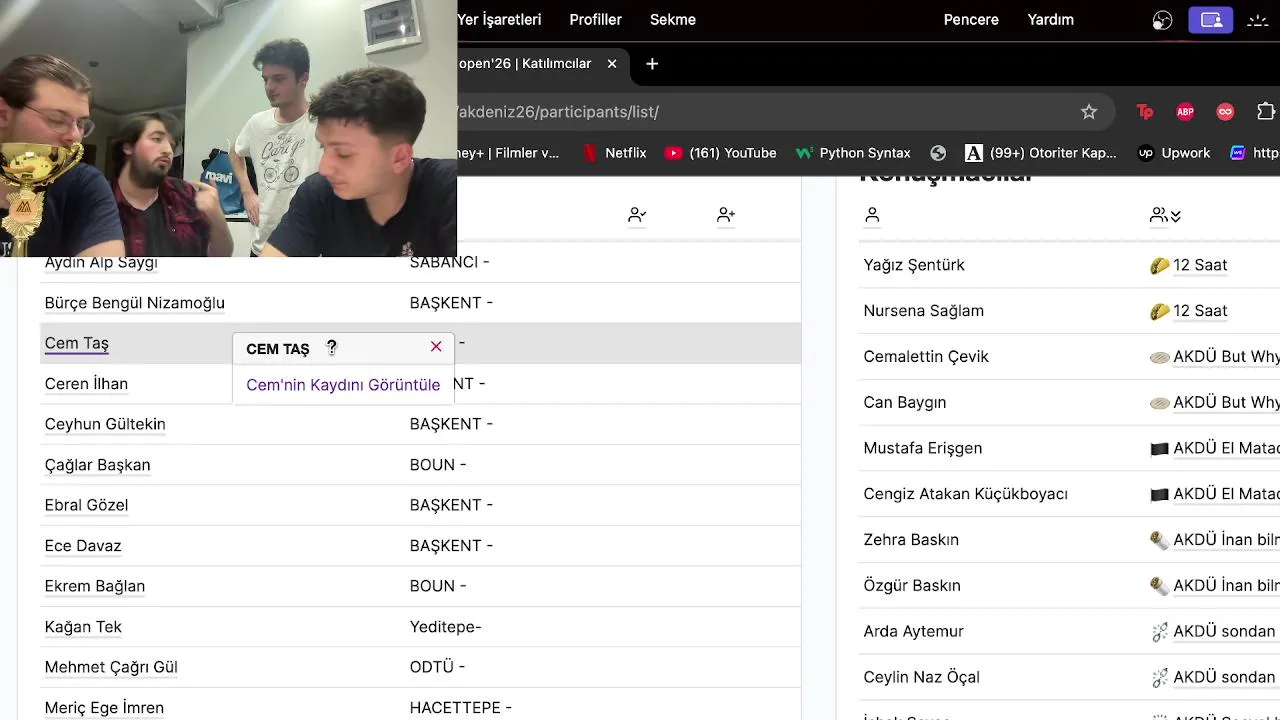The height and width of the screenshot is (720, 1280).
Task: Click participant Çağlar Başkan
Action: coord(97,465)
